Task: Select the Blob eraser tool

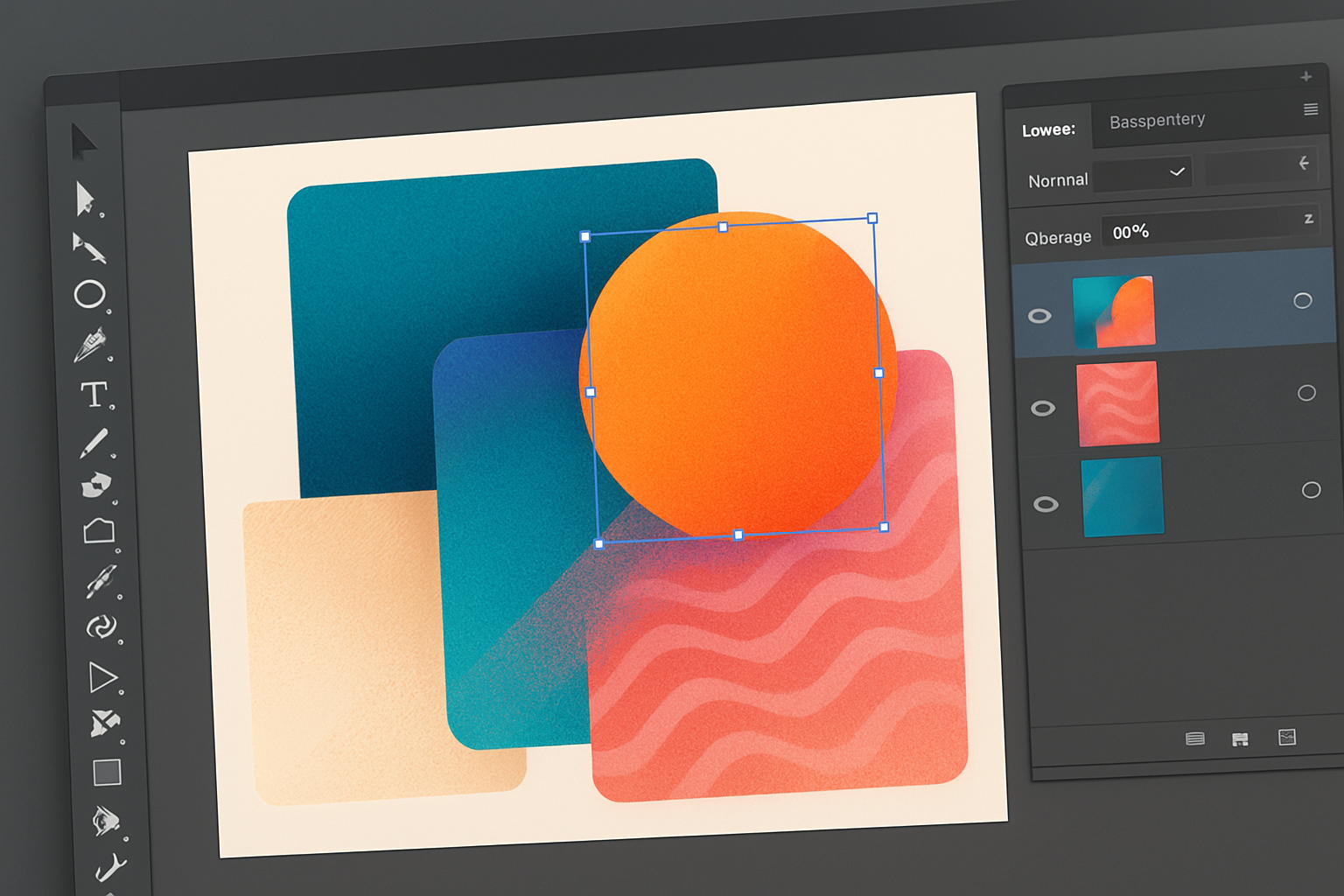Action: [96, 485]
